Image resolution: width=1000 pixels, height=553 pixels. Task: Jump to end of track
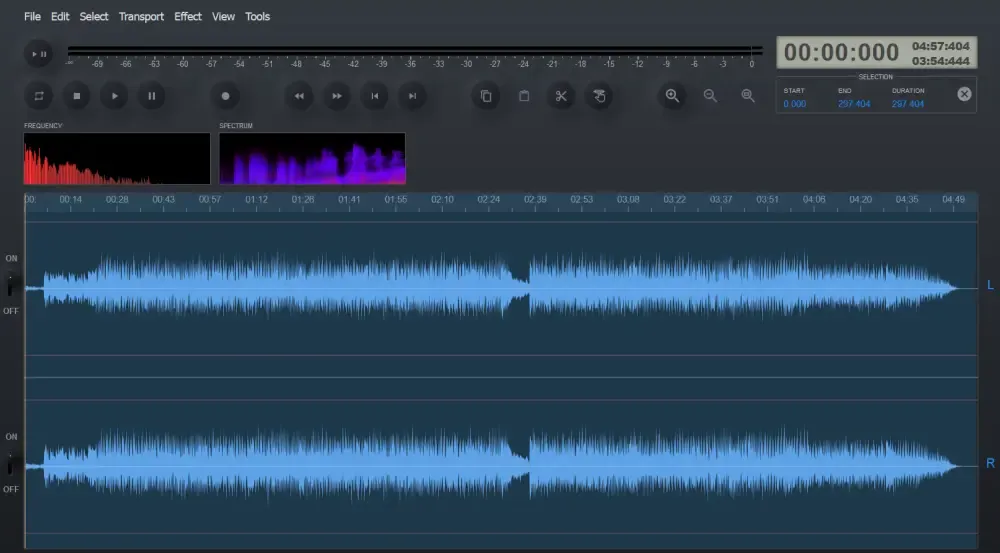click(411, 96)
